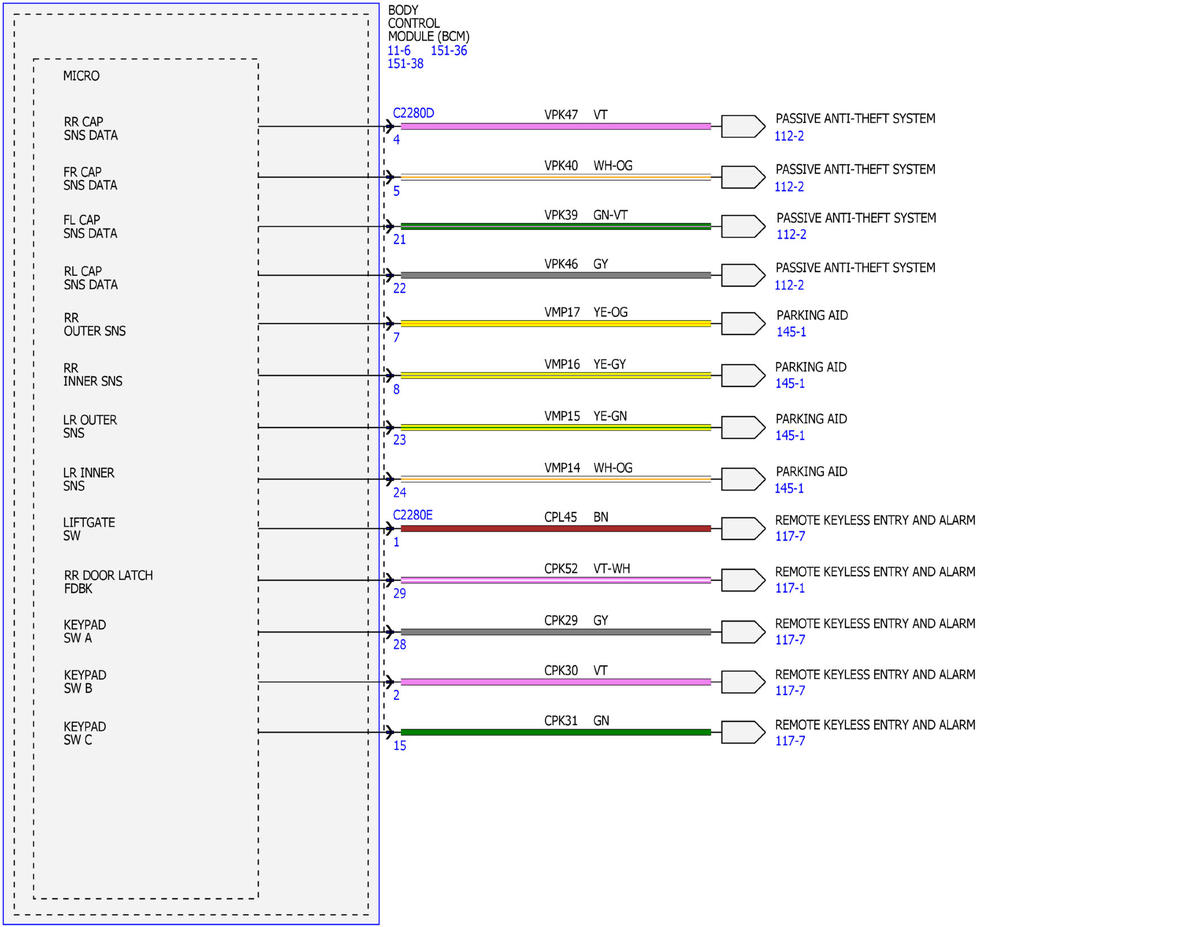
Task: Follow the 145-1 link on the VMP17 row
Action: [791, 332]
